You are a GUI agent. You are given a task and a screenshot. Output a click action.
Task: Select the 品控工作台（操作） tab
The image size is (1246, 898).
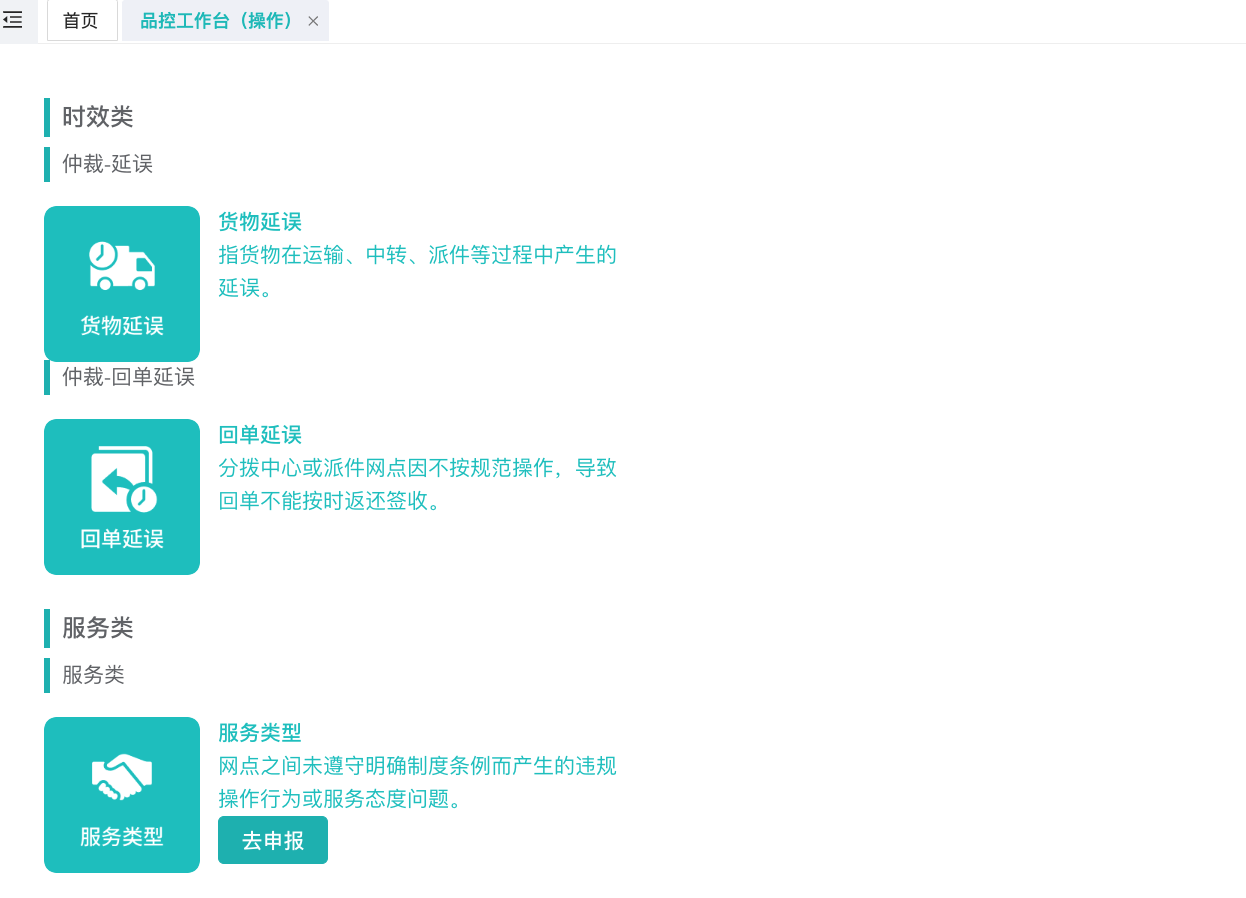(216, 21)
